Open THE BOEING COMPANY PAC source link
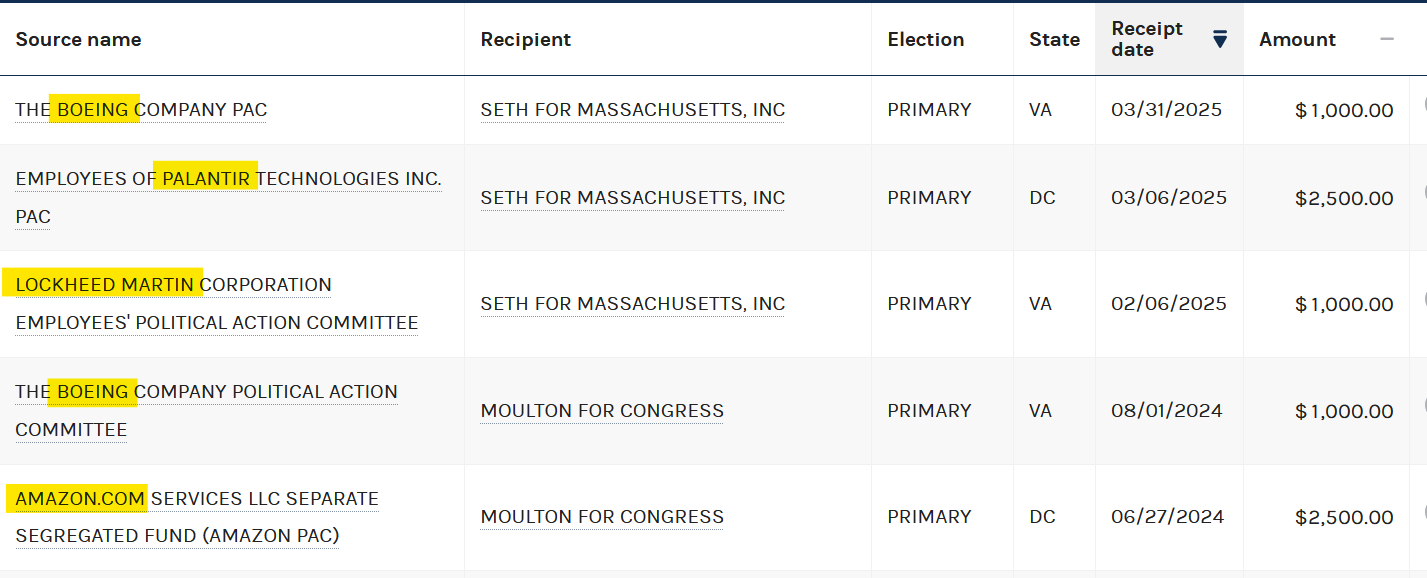The width and height of the screenshot is (1427, 578). 141,110
